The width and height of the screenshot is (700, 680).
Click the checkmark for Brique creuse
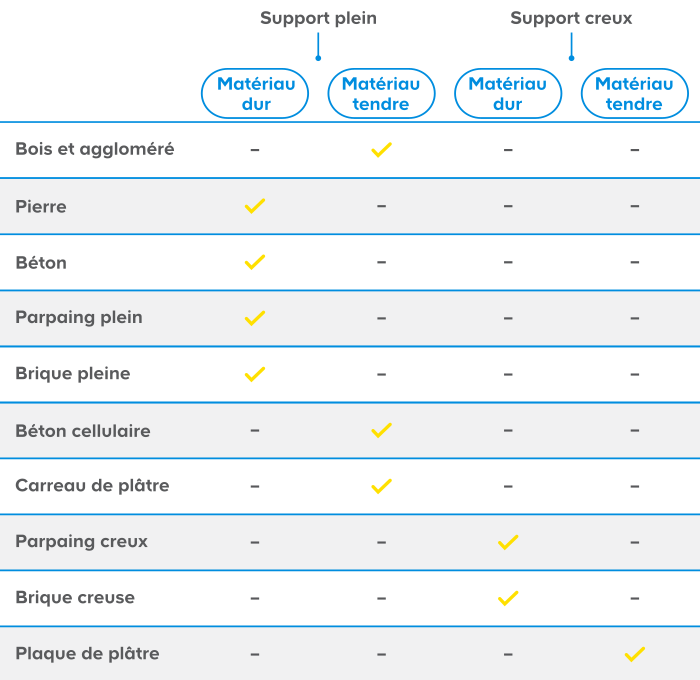point(508,598)
